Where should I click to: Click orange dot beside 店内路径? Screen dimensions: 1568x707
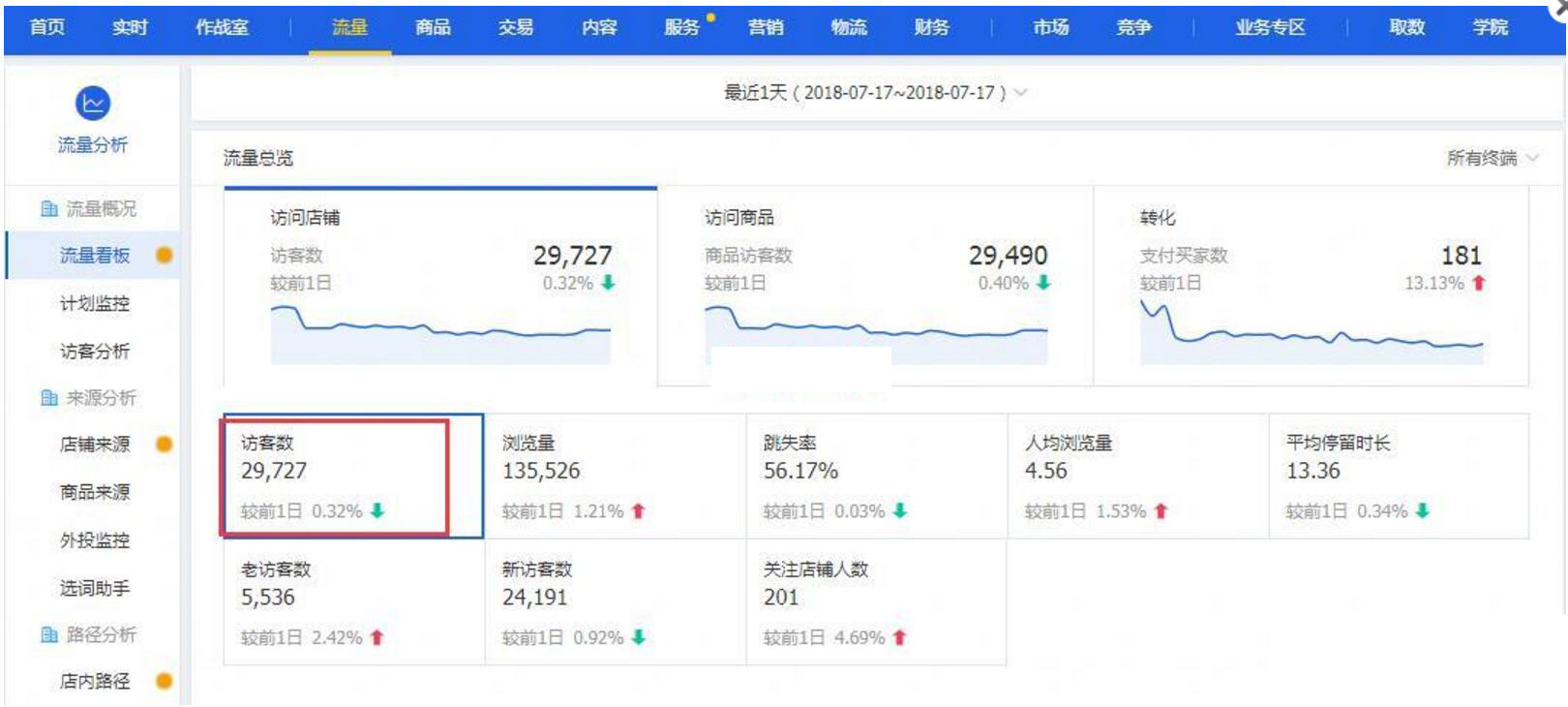click(x=165, y=681)
